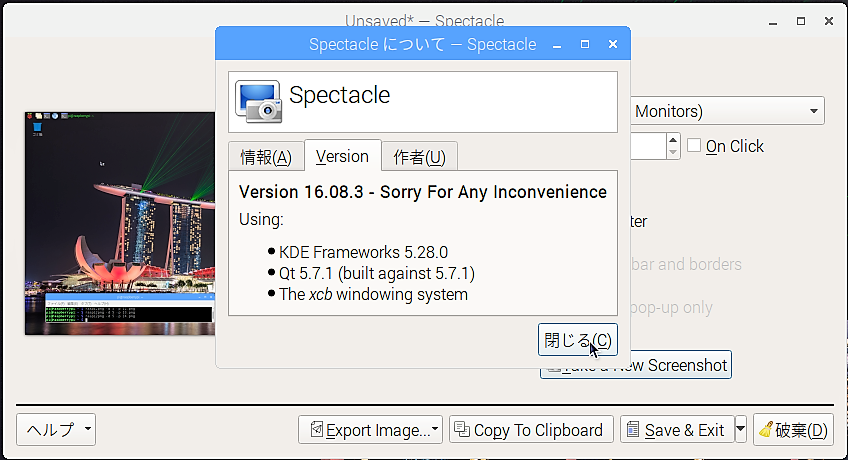Close the Spectacle について dialog window
Image resolution: width=848 pixels, height=460 pixels.
click(613, 44)
